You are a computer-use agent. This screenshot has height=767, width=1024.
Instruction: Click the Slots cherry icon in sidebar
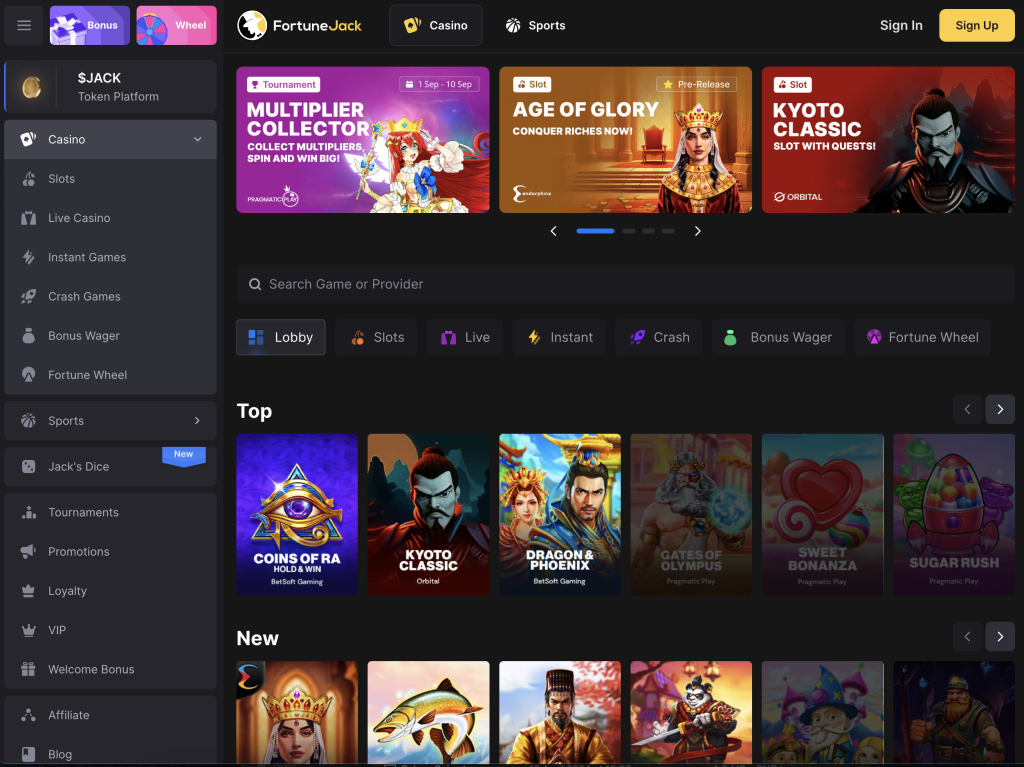[x=29, y=179]
